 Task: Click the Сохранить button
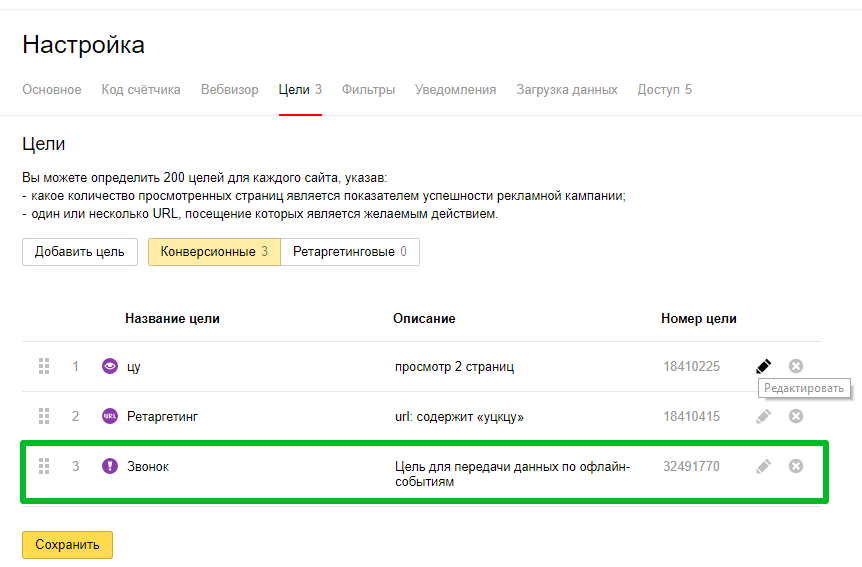[x=68, y=545]
